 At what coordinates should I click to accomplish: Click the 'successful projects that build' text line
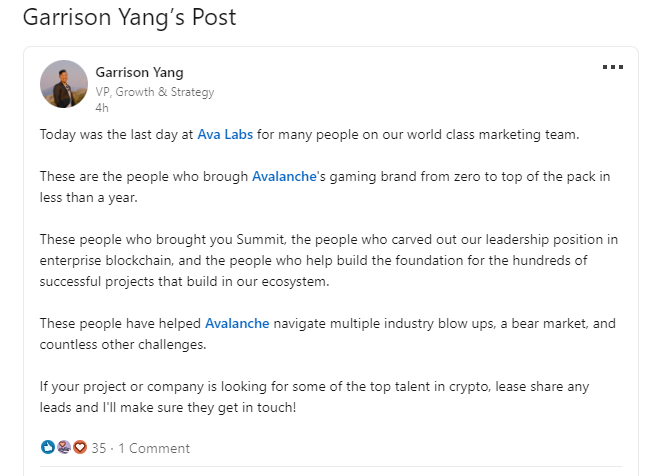tap(184, 282)
